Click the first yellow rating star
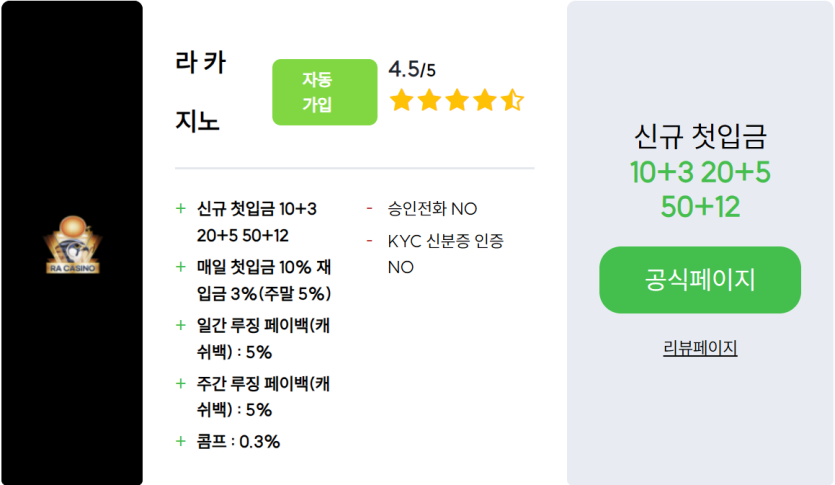The image size is (835, 485). [x=402, y=100]
